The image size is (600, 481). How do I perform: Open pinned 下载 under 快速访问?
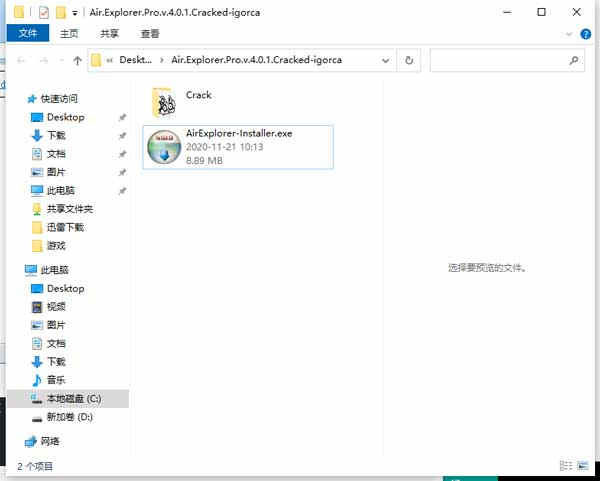(56, 135)
